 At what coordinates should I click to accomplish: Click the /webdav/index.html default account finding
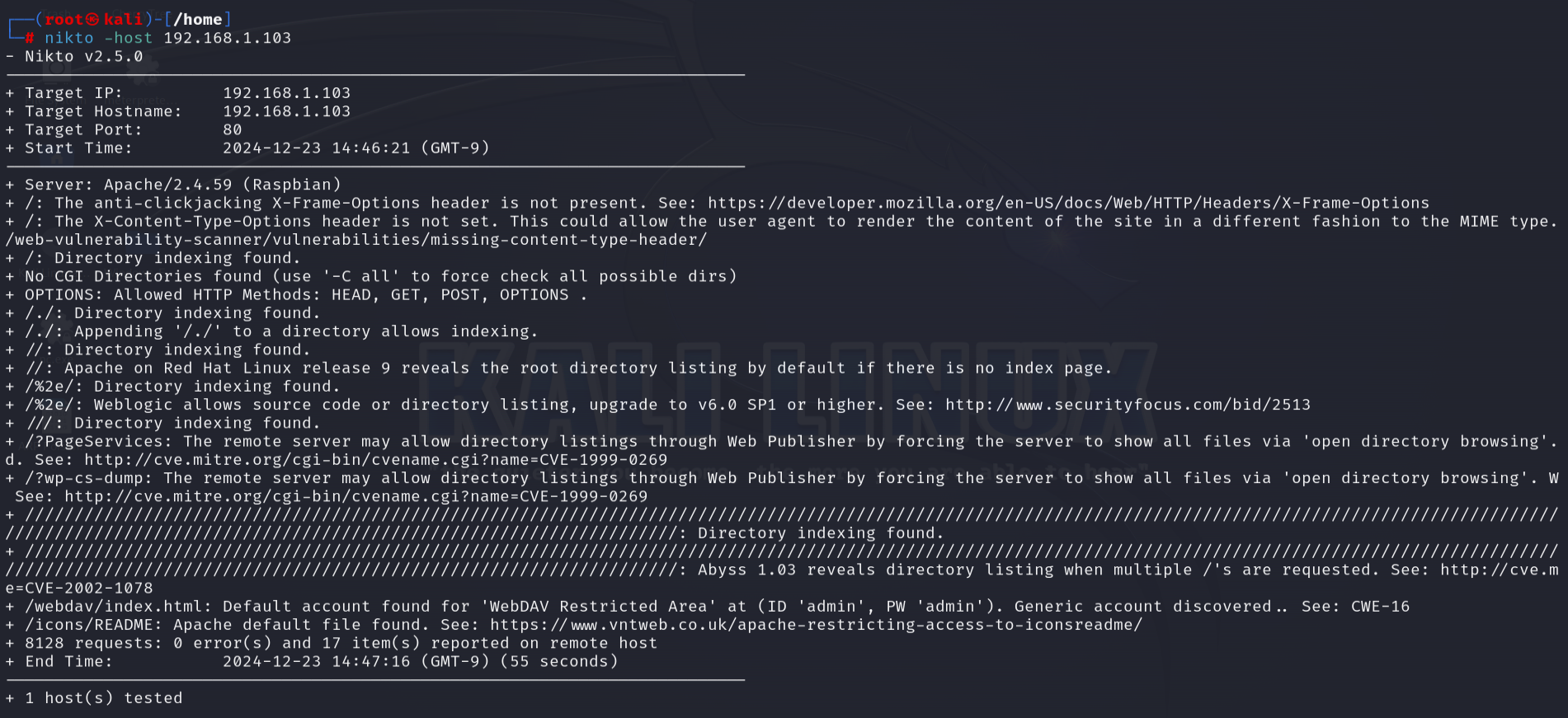click(718, 607)
